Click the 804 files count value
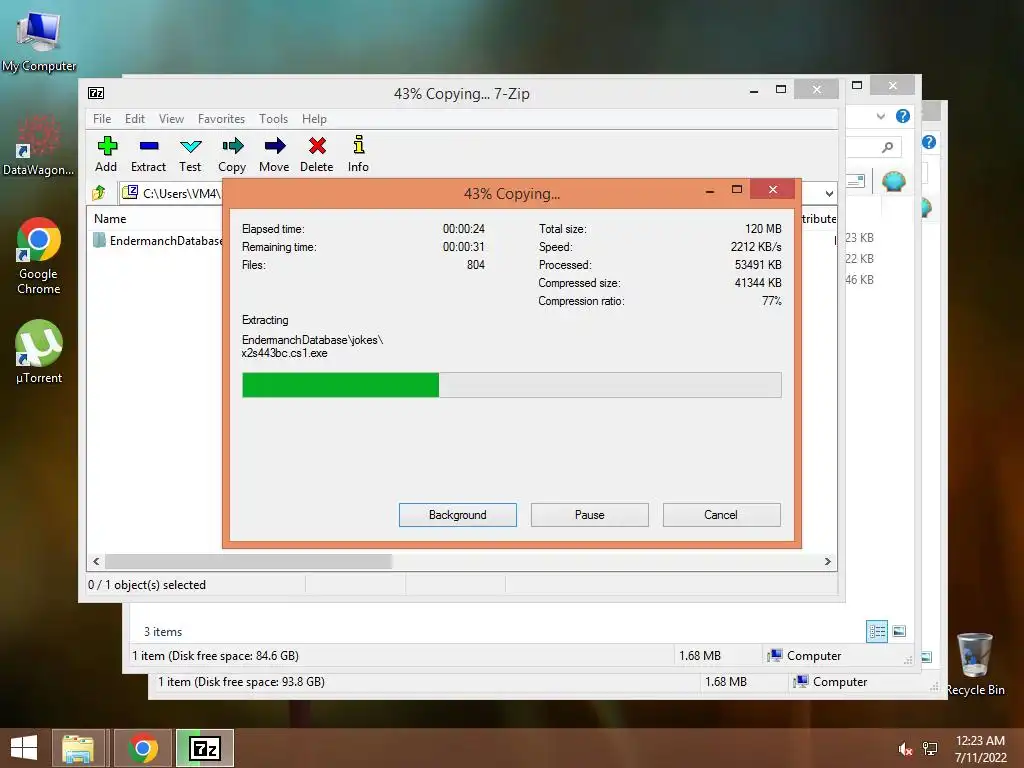This screenshot has width=1024, height=768. tap(476, 264)
